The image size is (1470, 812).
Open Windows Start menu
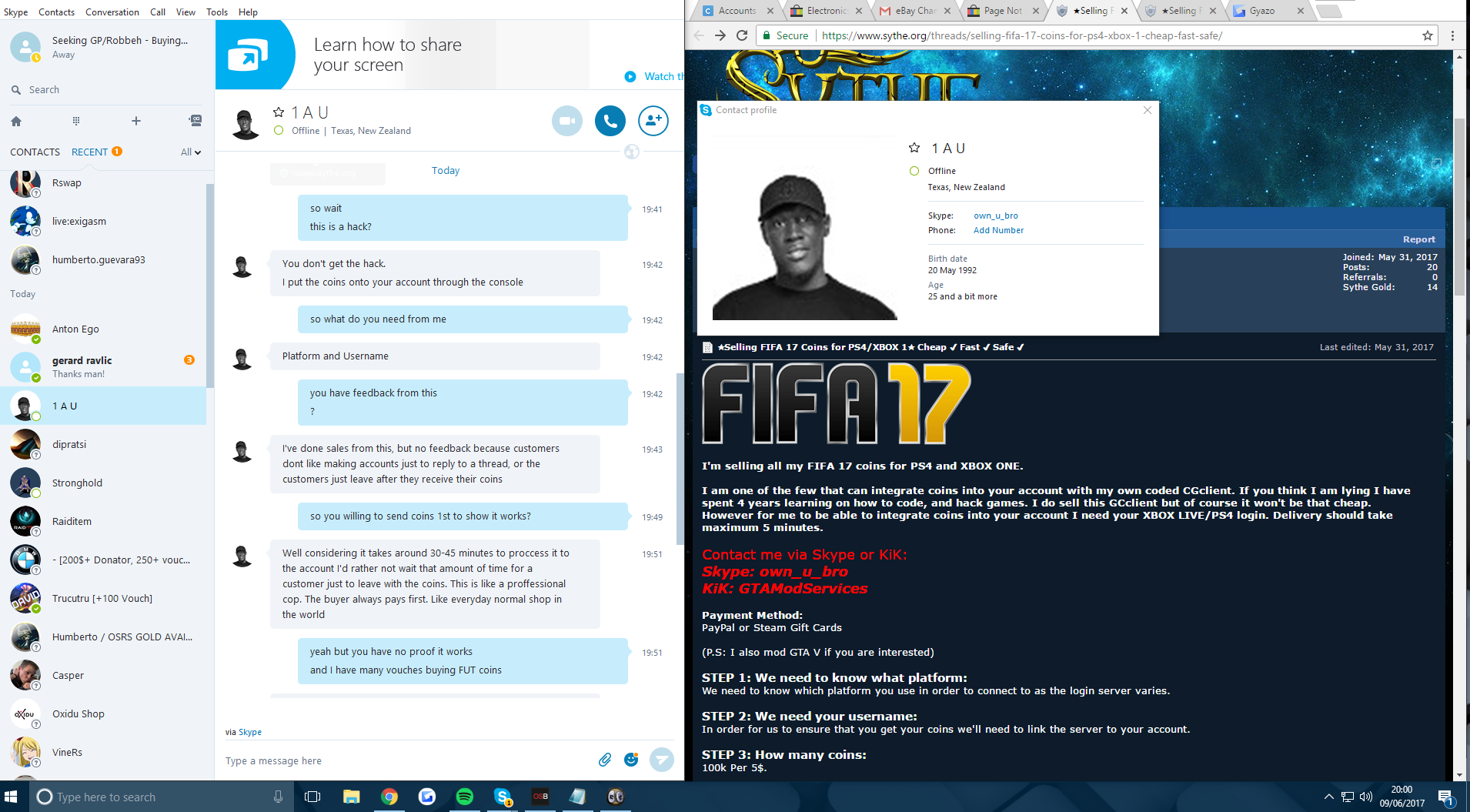[x=12, y=797]
